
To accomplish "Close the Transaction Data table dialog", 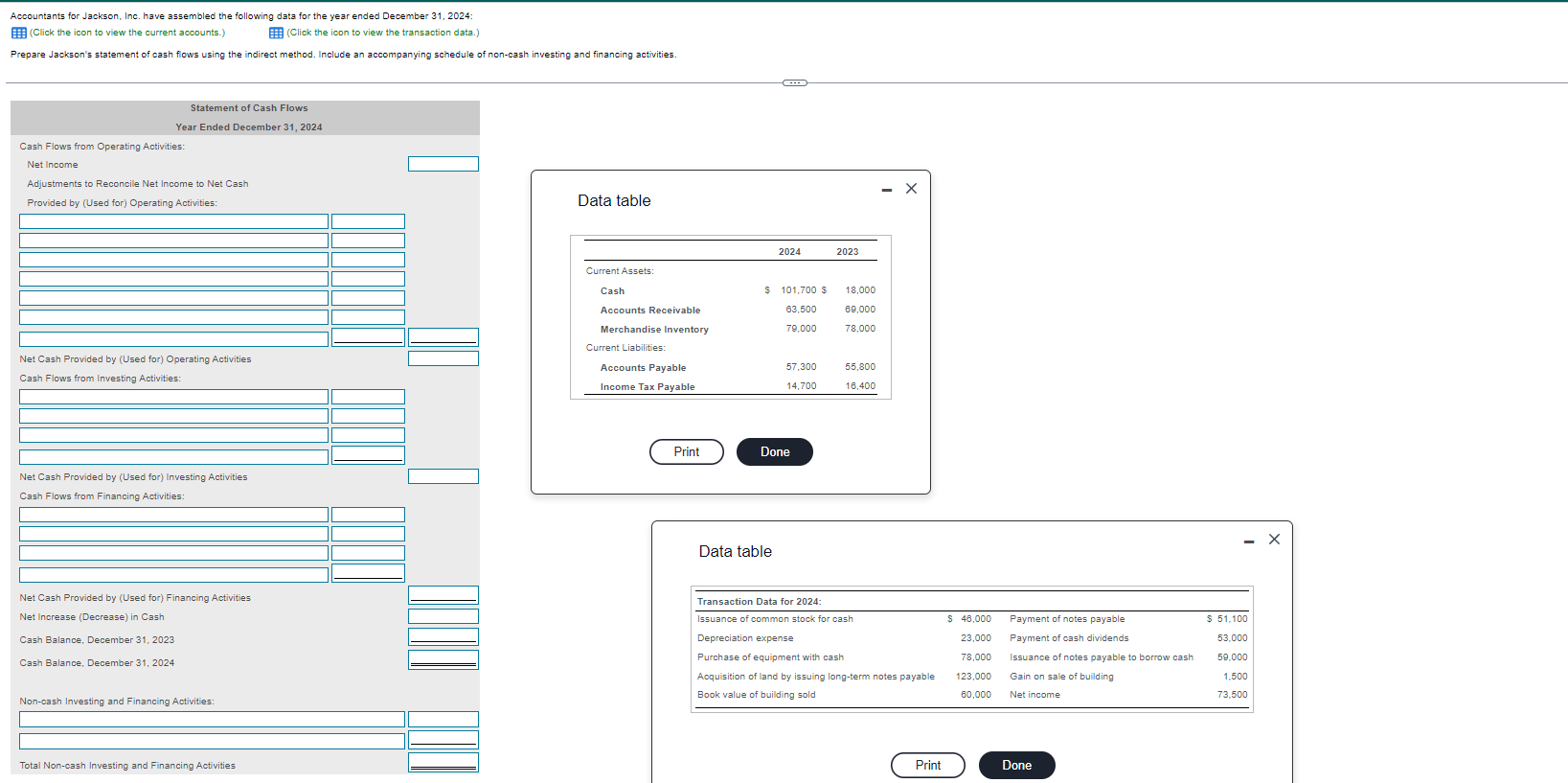I will pos(1274,540).
